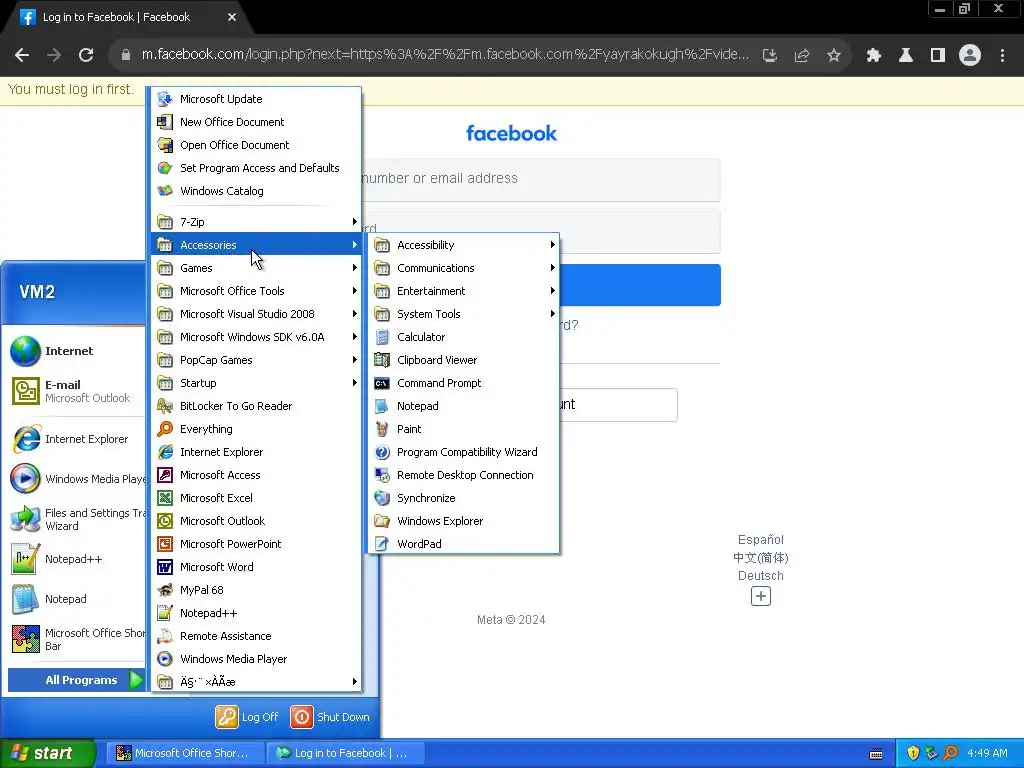Select the highlighted Accessories menu item
This screenshot has height=768, width=1024.
pos(256,245)
